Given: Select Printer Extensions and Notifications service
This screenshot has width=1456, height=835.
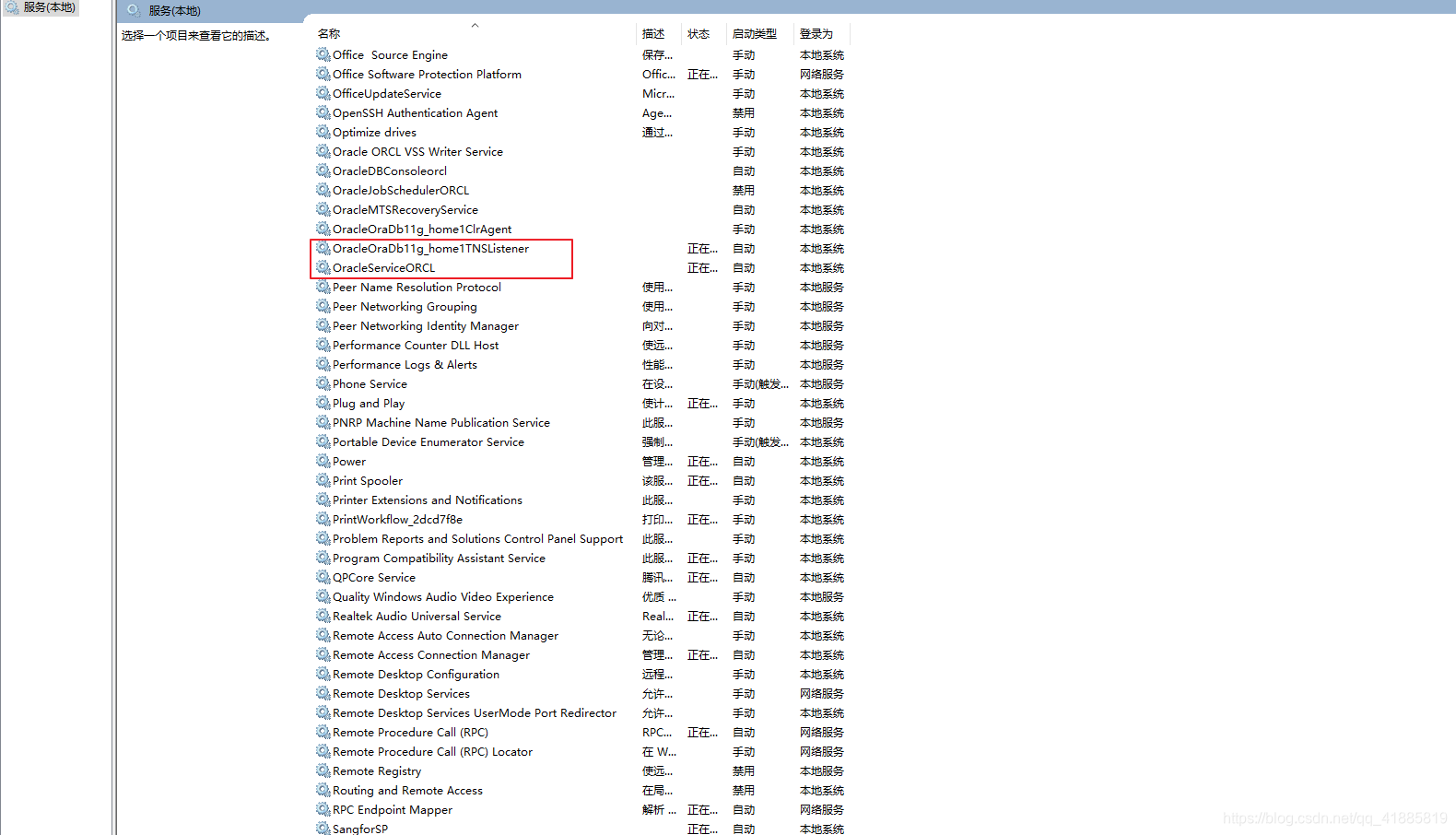Looking at the screenshot, I should 581,500.
